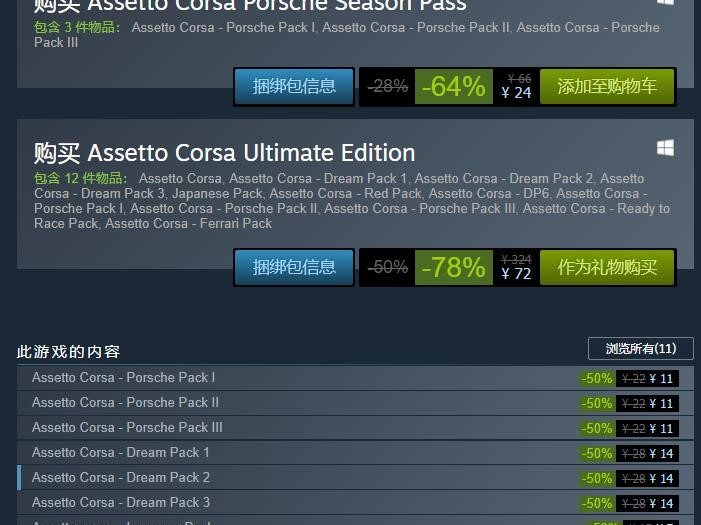Click -78% discount badge on Ultimate Edition
The width and height of the screenshot is (701, 525).
coord(454,267)
